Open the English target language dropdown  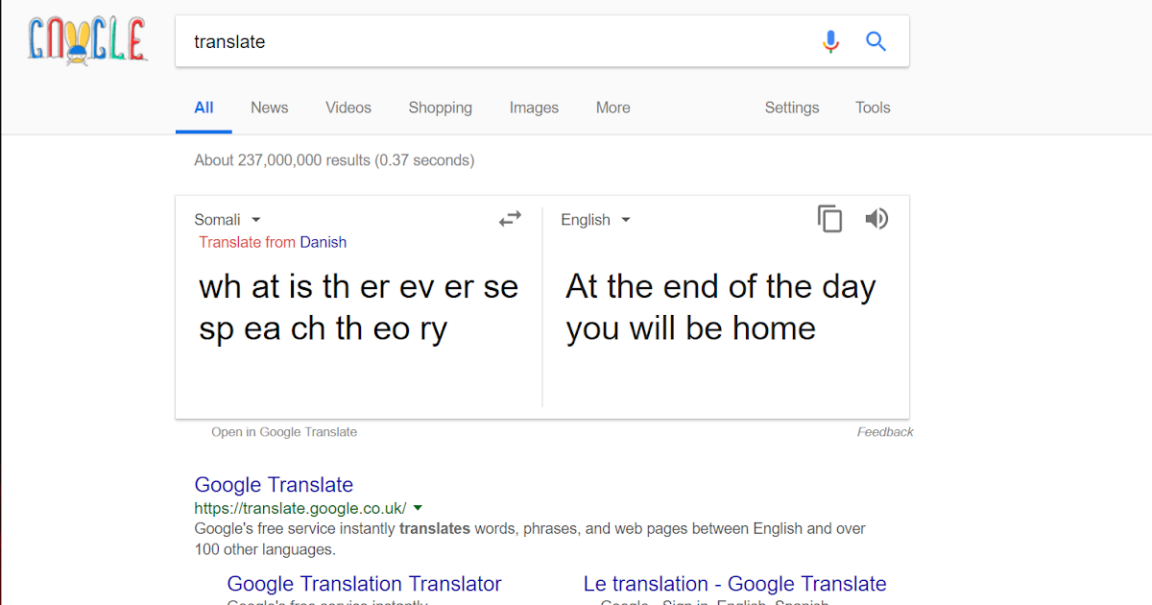594,219
